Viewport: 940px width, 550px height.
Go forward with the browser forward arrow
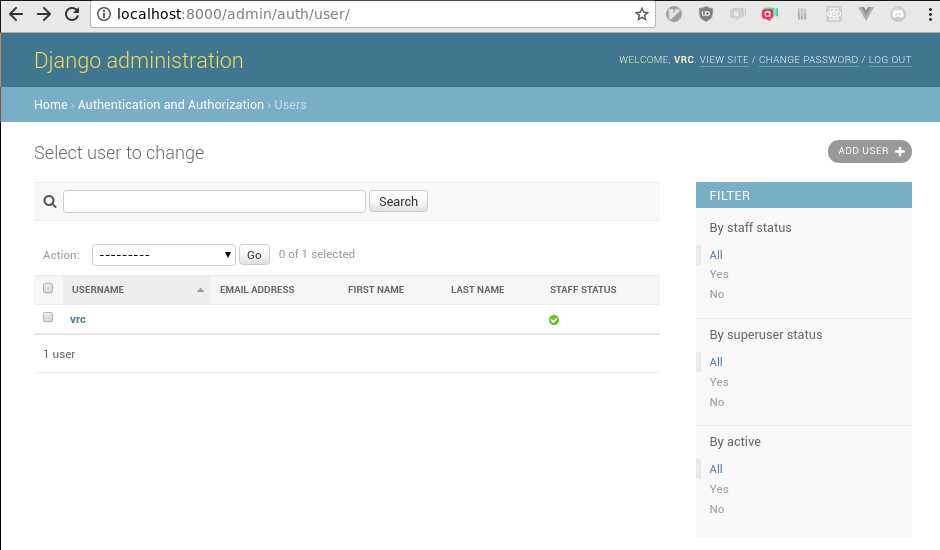pos(44,14)
